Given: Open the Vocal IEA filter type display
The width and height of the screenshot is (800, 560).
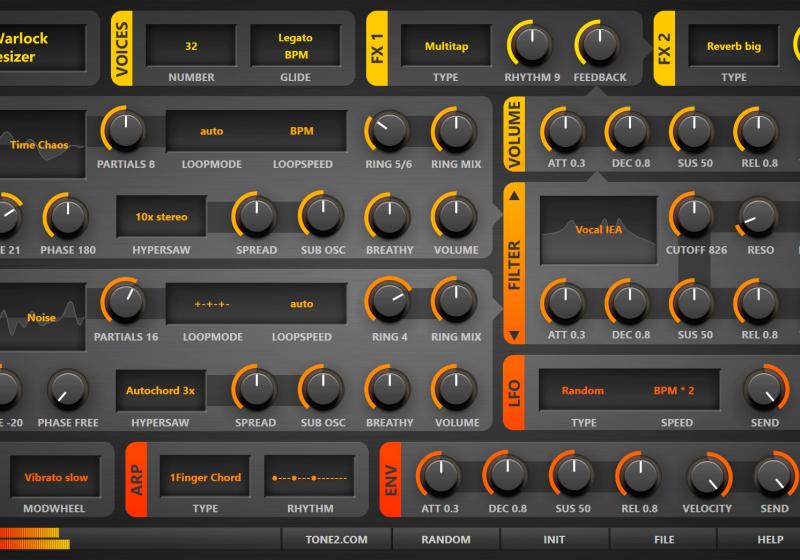Looking at the screenshot, I should 598,230.
